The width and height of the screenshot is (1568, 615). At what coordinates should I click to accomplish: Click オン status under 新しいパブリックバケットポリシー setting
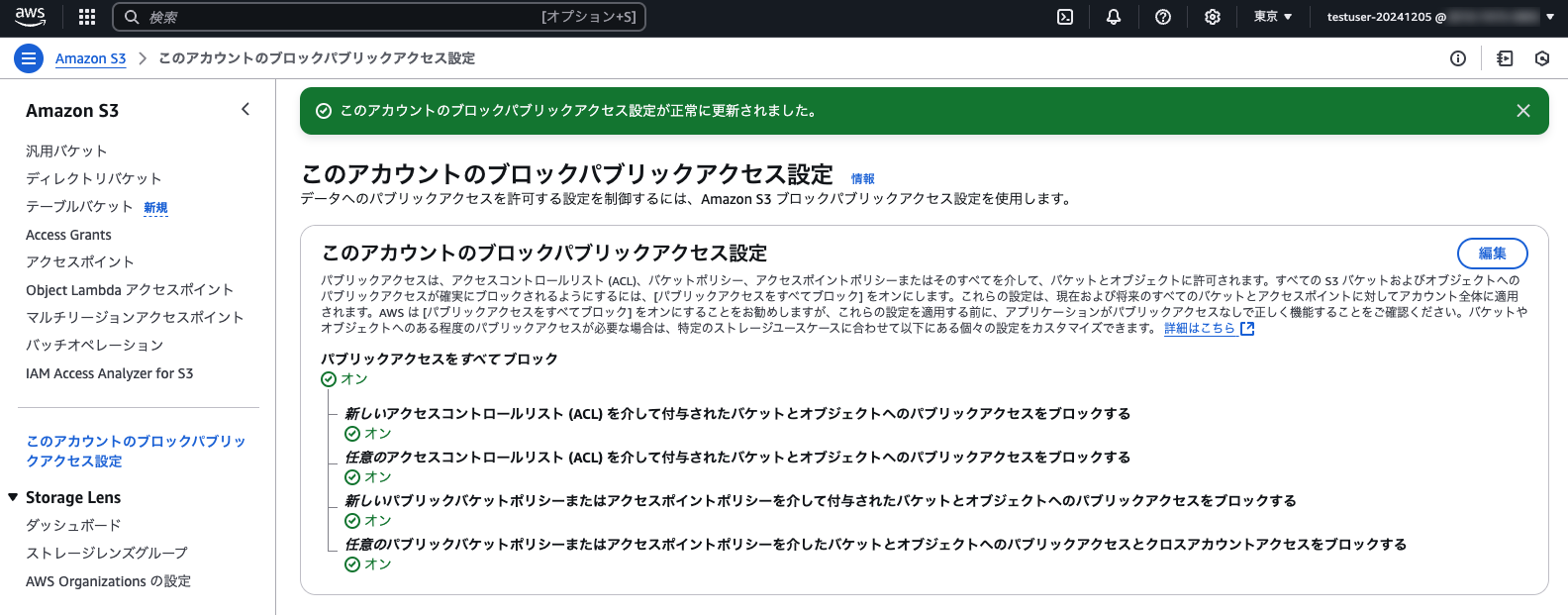(x=368, y=521)
